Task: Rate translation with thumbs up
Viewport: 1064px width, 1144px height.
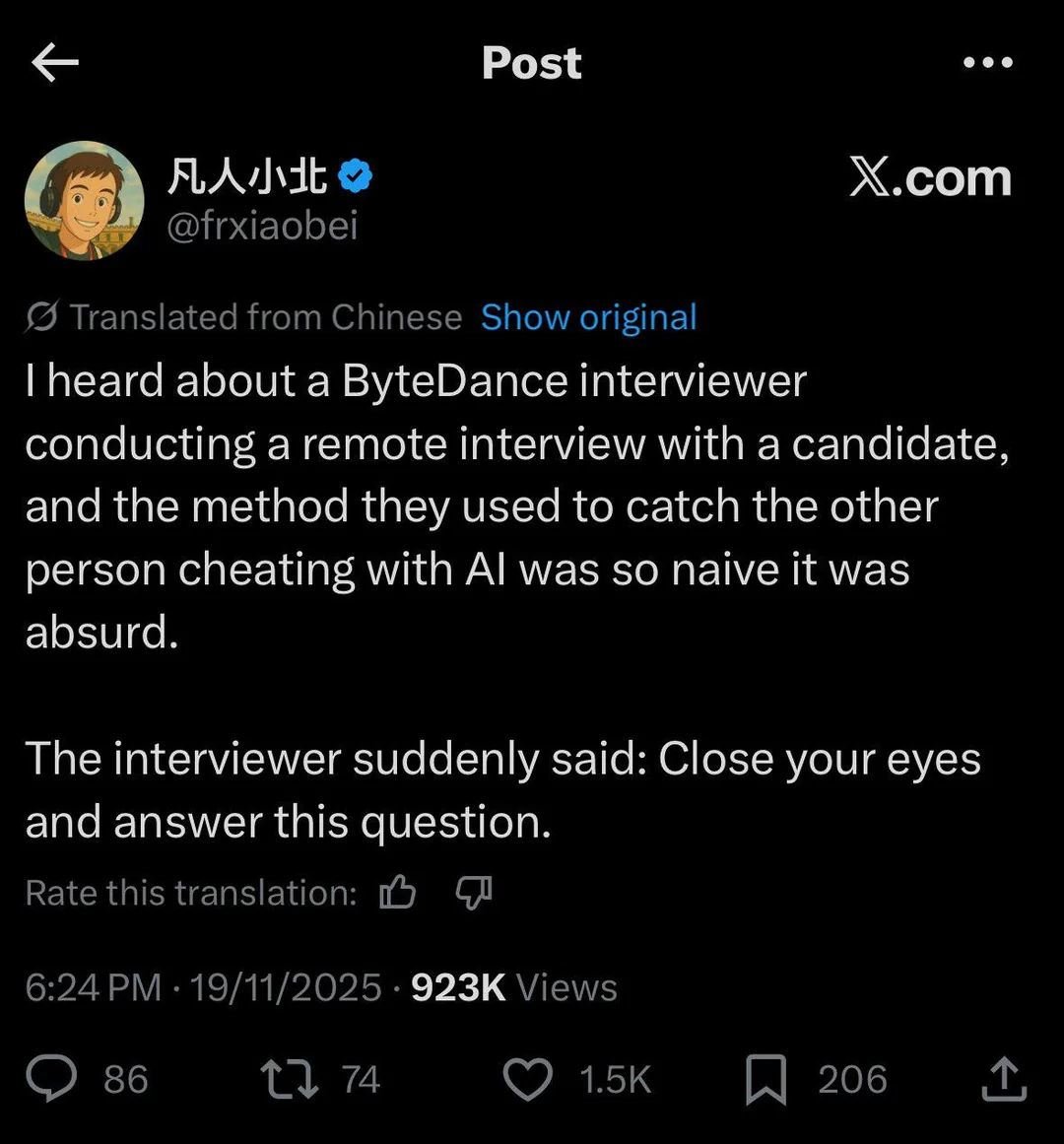Action: point(398,893)
